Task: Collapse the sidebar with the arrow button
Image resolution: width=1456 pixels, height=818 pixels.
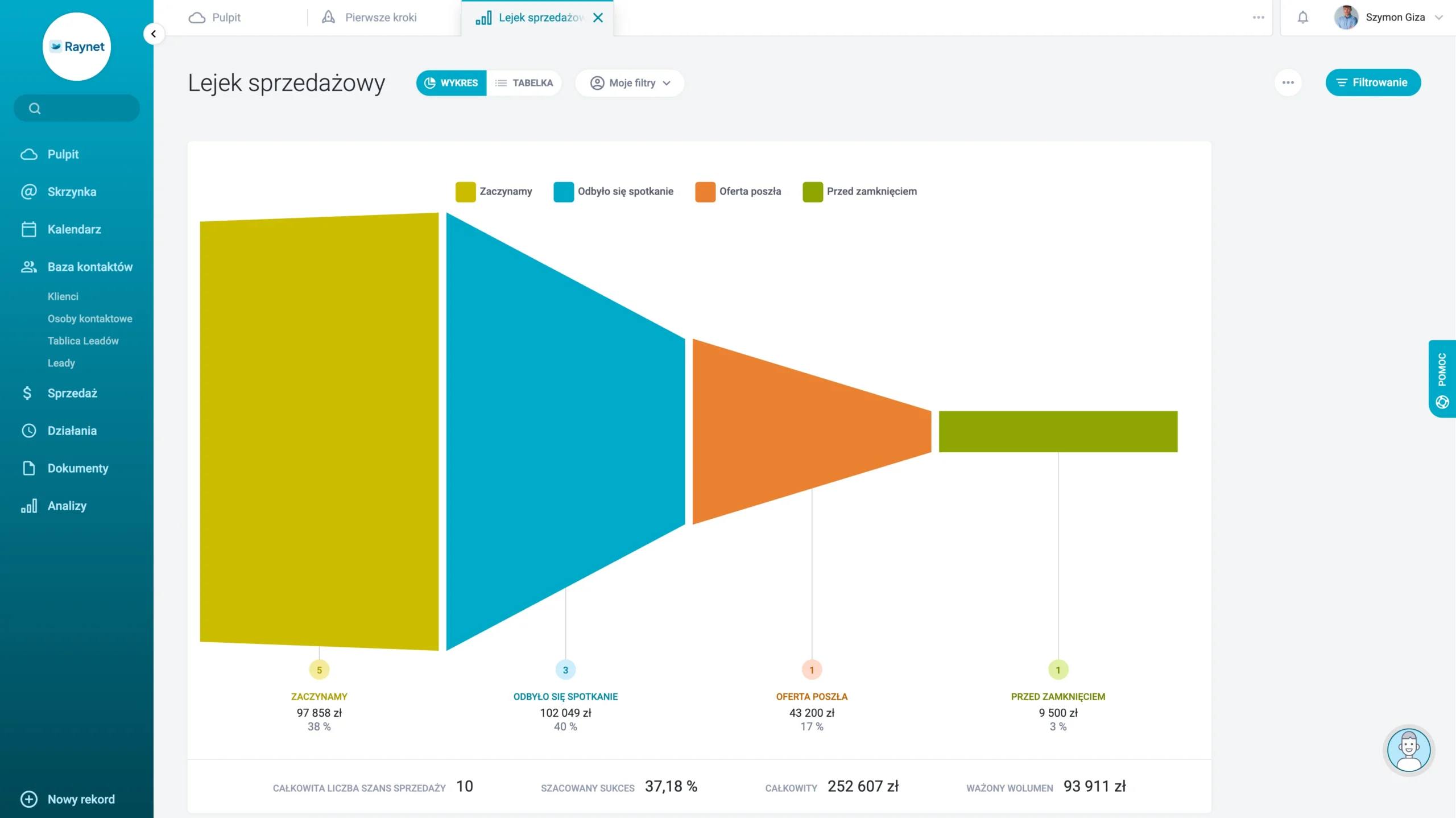Action: (154, 34)
